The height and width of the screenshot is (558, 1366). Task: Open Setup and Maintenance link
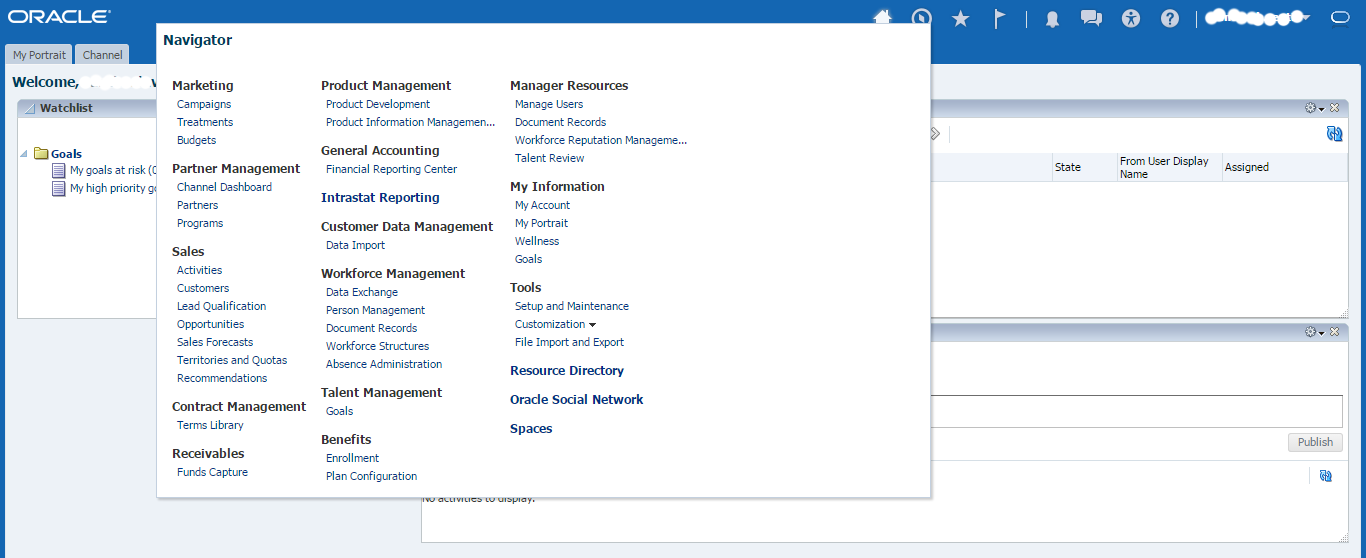tap(572, 306)
